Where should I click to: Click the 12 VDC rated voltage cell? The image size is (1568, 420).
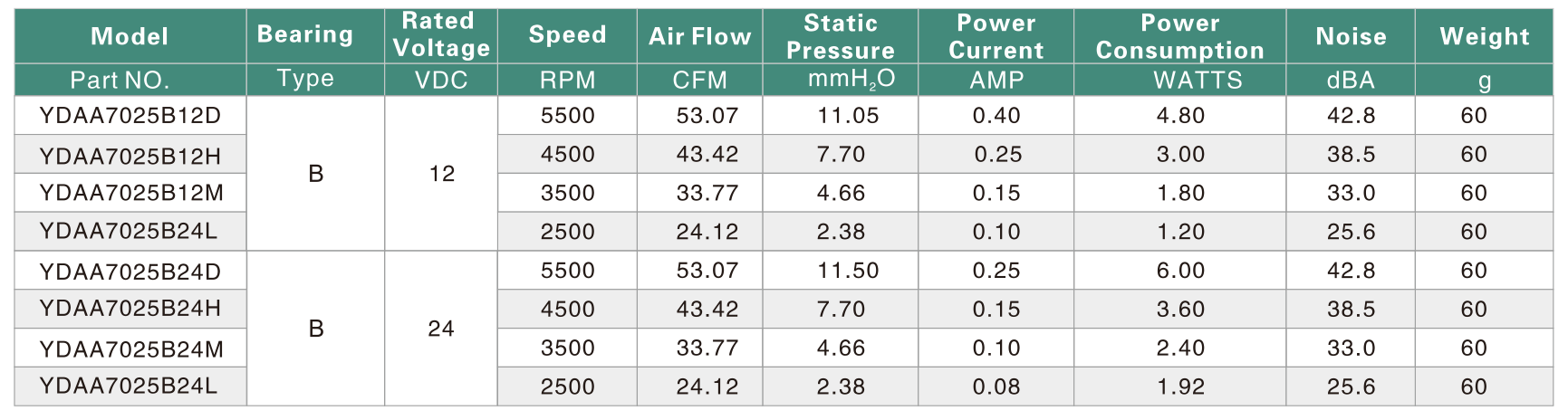441,174
